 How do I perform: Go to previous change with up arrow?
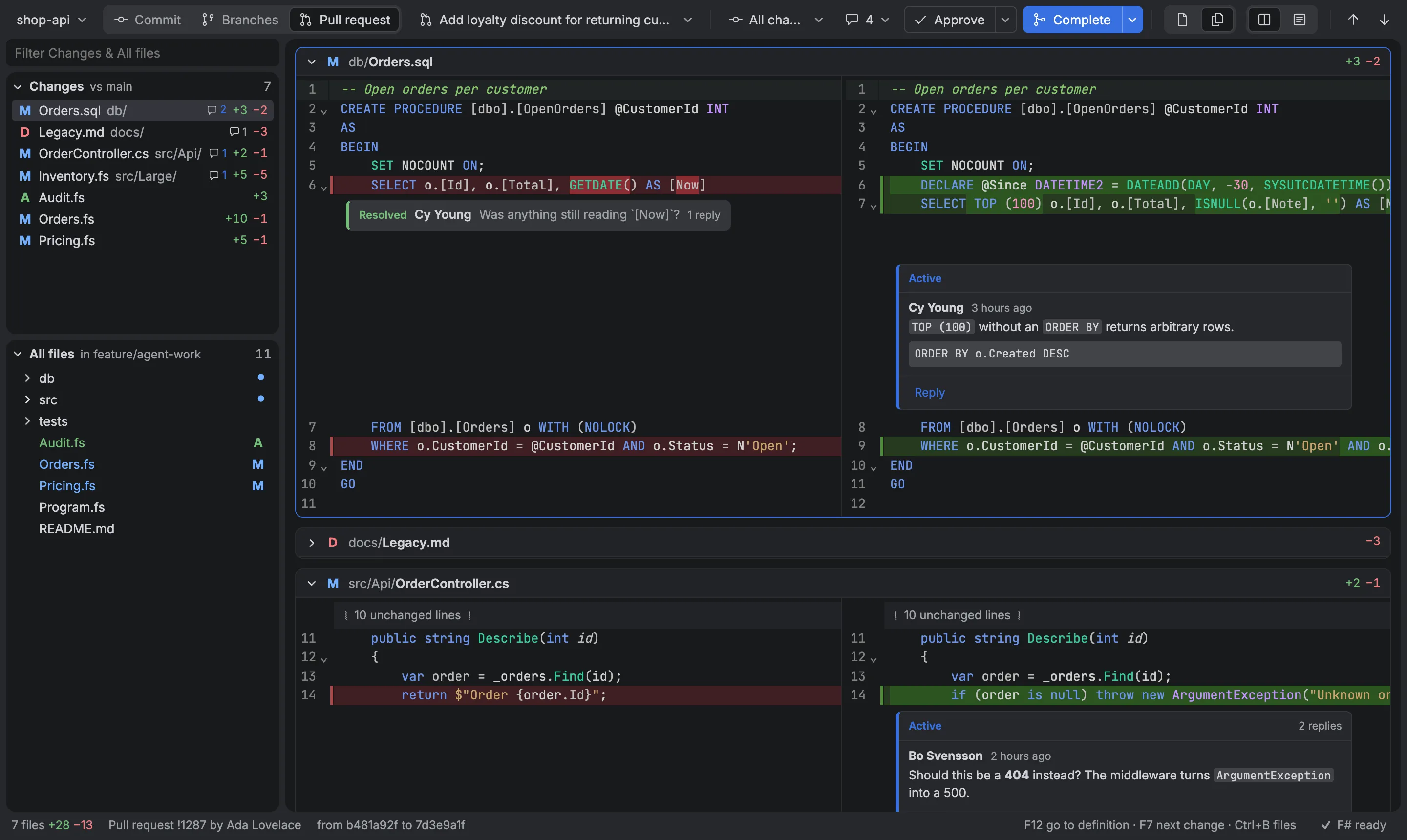pos(1353,20)
